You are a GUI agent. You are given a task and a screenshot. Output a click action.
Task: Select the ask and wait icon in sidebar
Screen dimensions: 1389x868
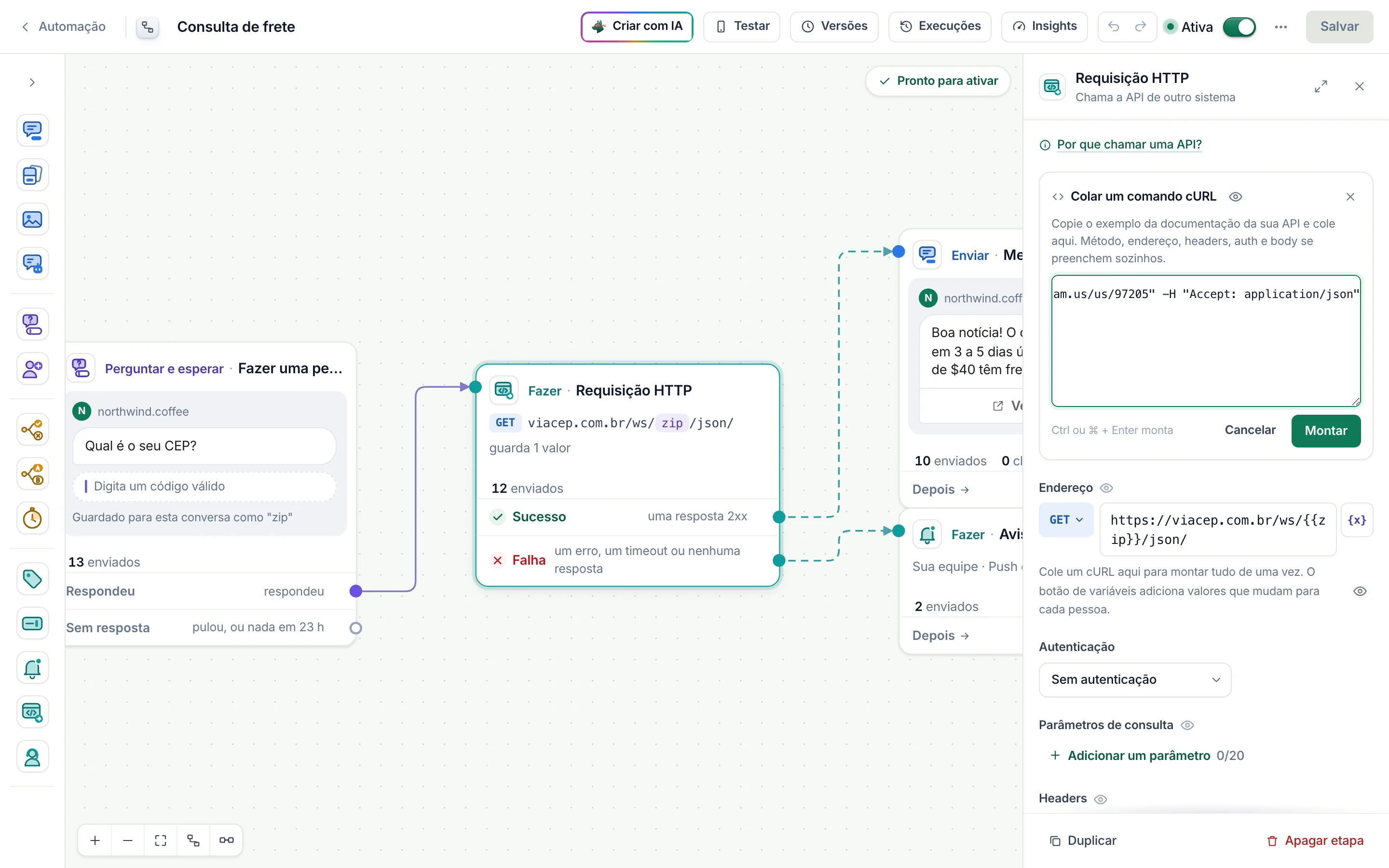click(32, 325)
